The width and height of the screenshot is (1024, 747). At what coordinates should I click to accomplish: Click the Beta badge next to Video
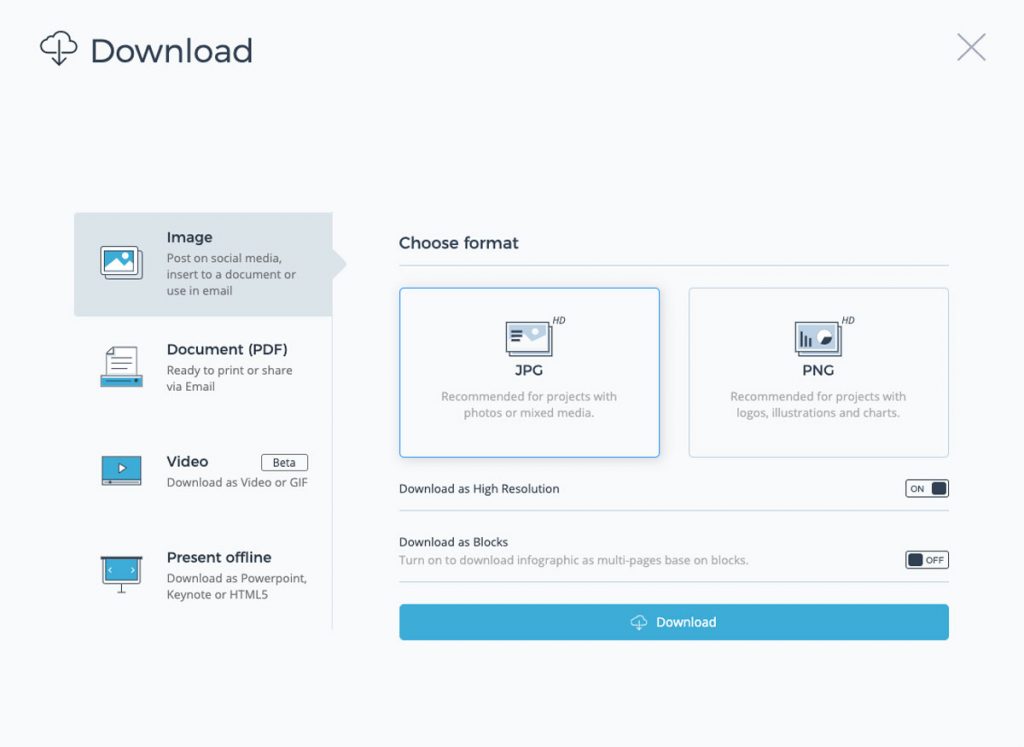click(284, 462)
